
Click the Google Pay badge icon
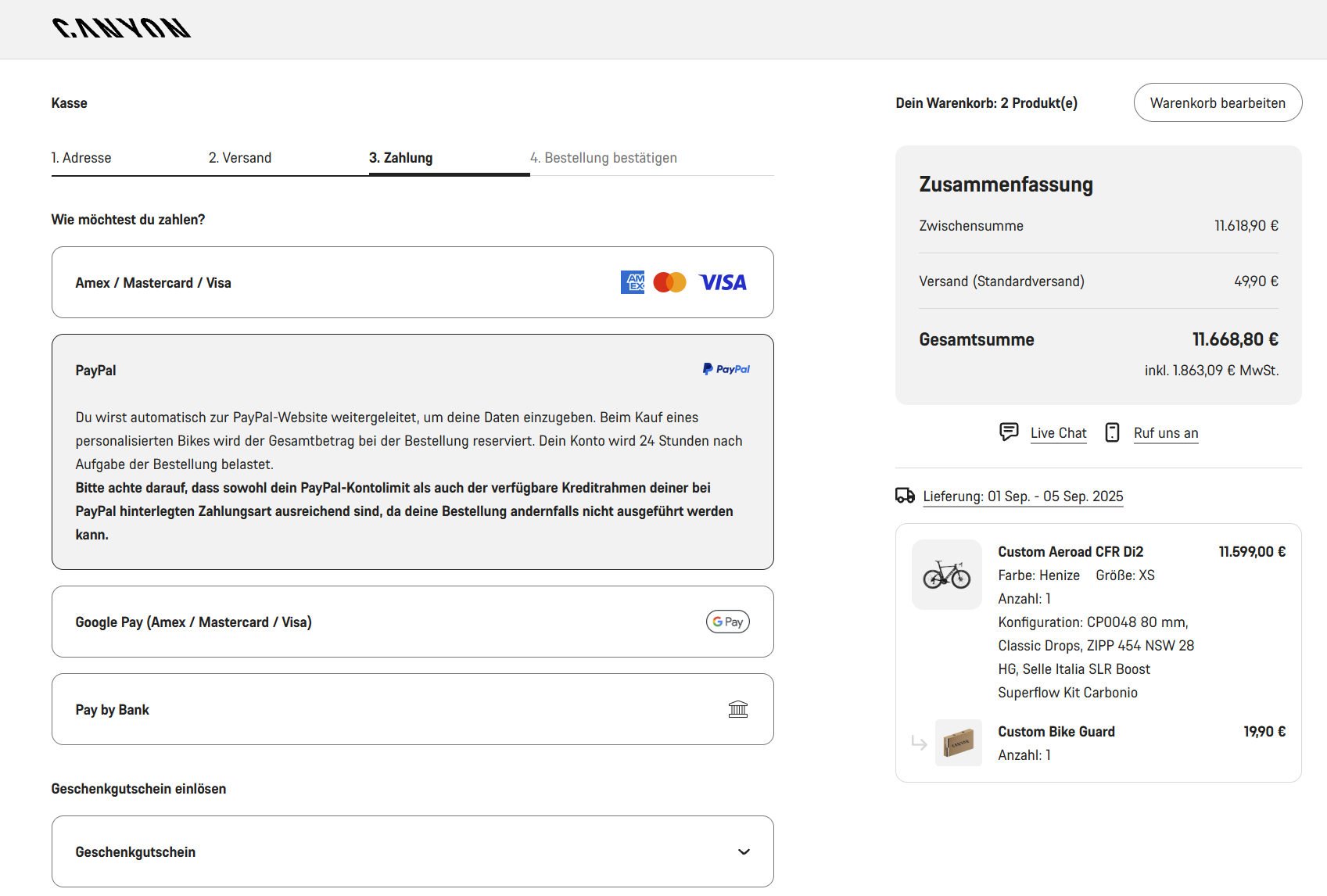727,622
